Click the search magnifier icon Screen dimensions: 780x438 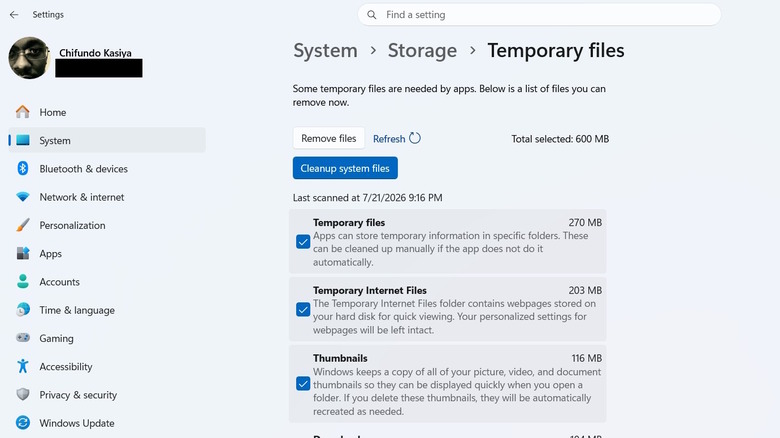tap(372, 15)
